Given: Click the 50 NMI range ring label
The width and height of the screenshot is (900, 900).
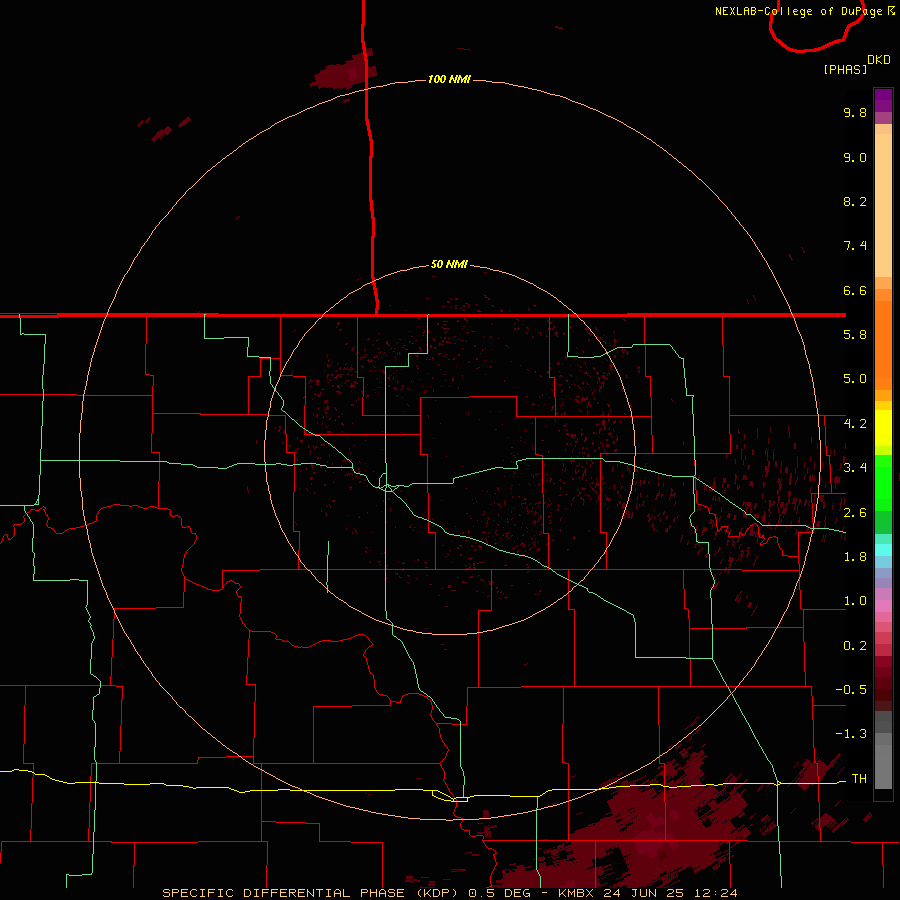Looking at the screenshot, I should click(449, 264).
